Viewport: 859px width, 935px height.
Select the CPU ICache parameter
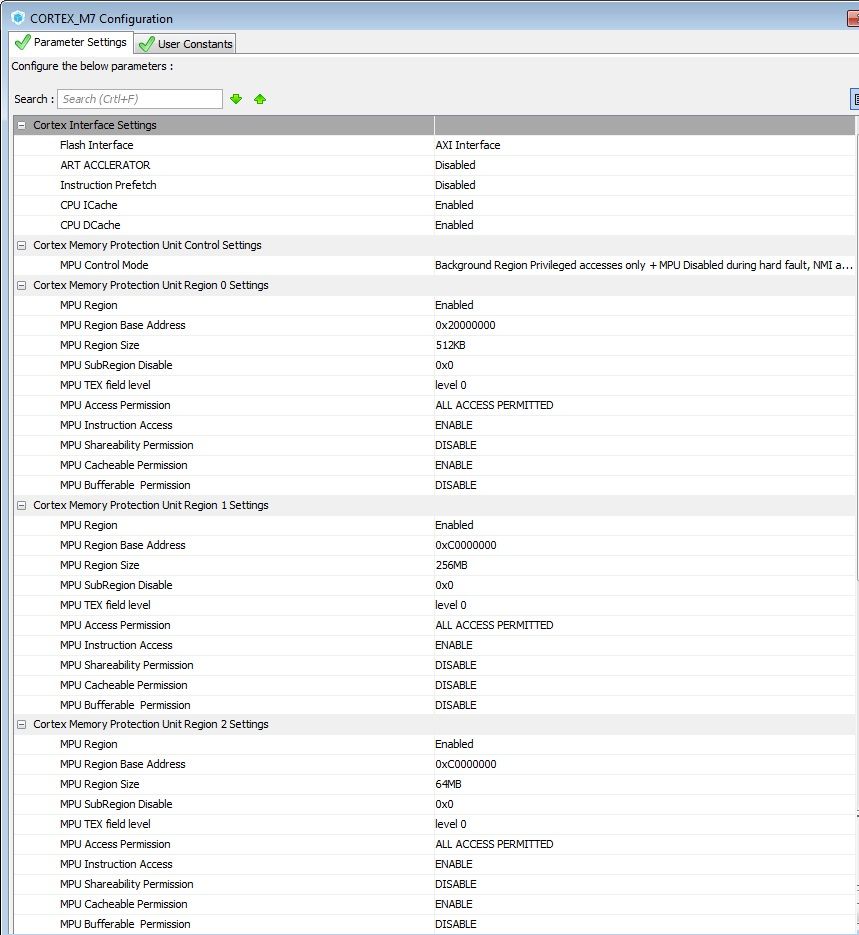[x=89, y=205]
